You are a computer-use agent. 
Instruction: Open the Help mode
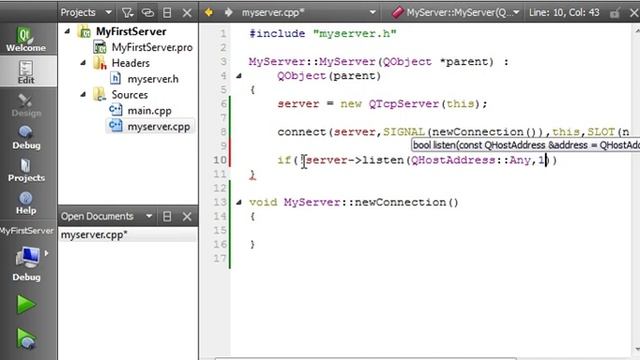pyautogui.click(x=26, y=203)
